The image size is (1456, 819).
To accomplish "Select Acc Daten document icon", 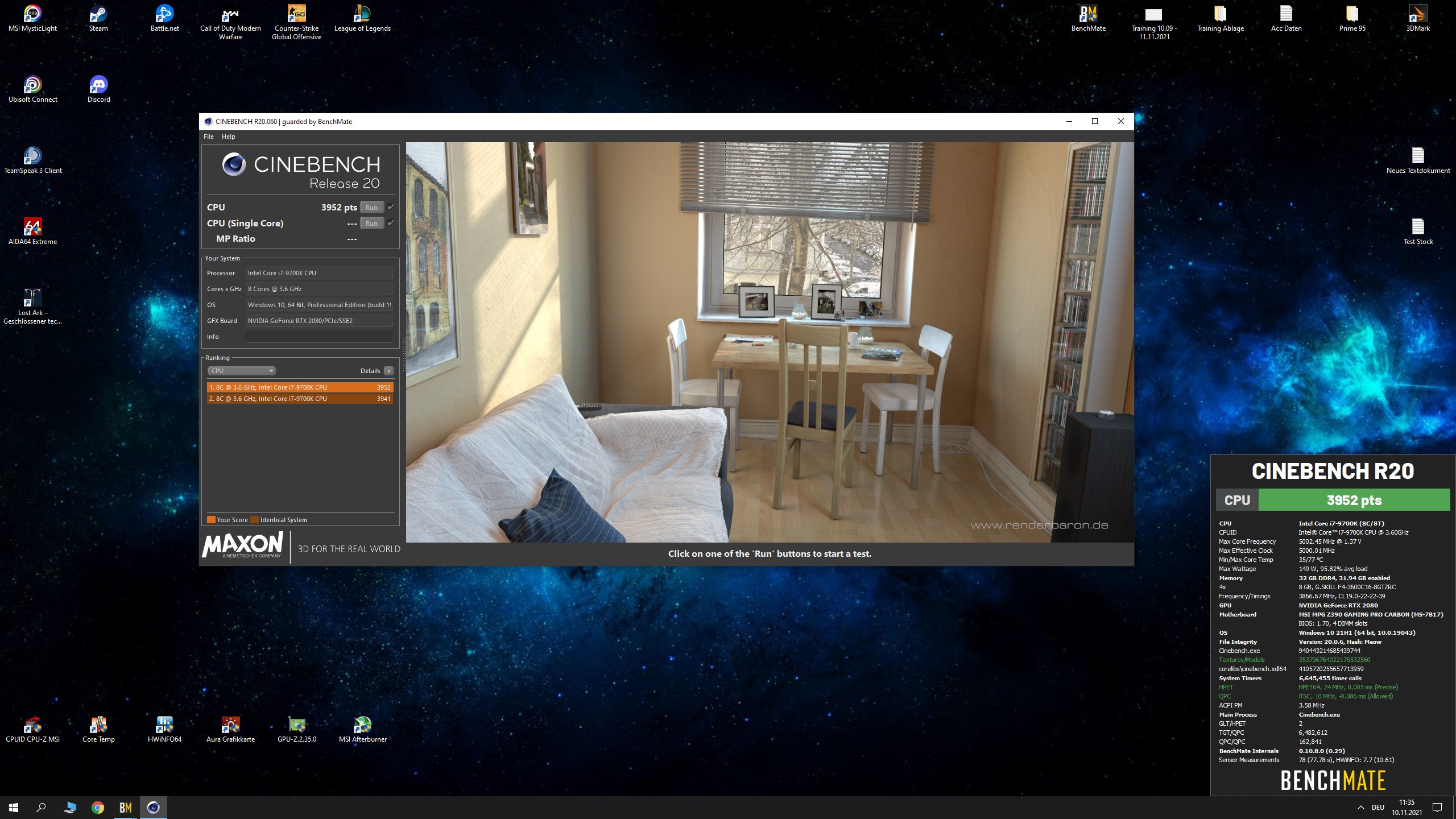I will (1286, 18).
